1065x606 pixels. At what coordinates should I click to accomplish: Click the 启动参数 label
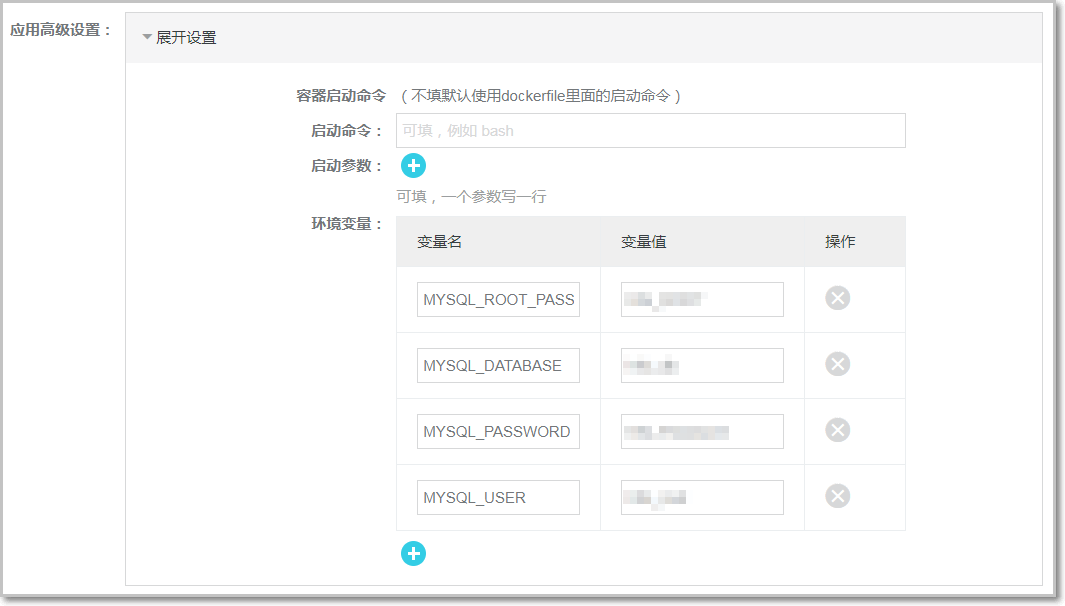(x=346, y=166)
